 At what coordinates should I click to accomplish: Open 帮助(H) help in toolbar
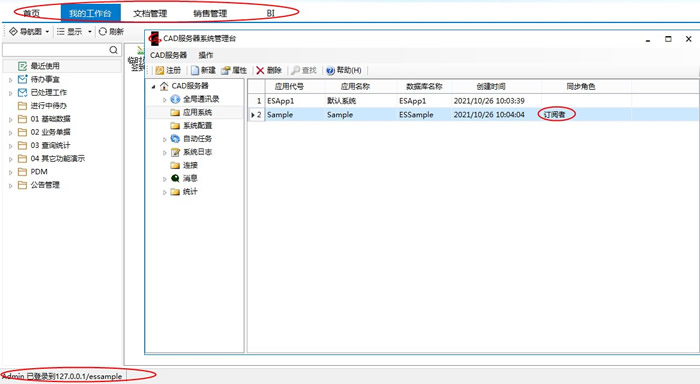point(343,70)
